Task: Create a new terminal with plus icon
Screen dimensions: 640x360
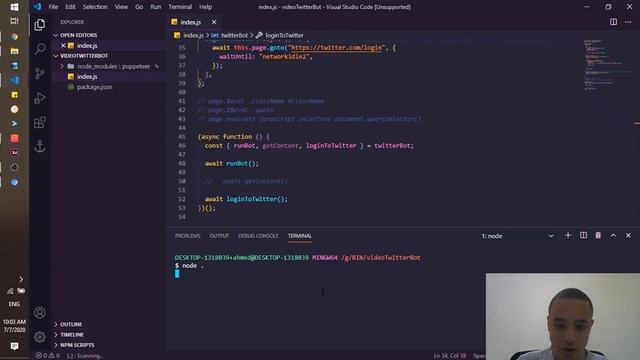Action: [x=568, y=236]
